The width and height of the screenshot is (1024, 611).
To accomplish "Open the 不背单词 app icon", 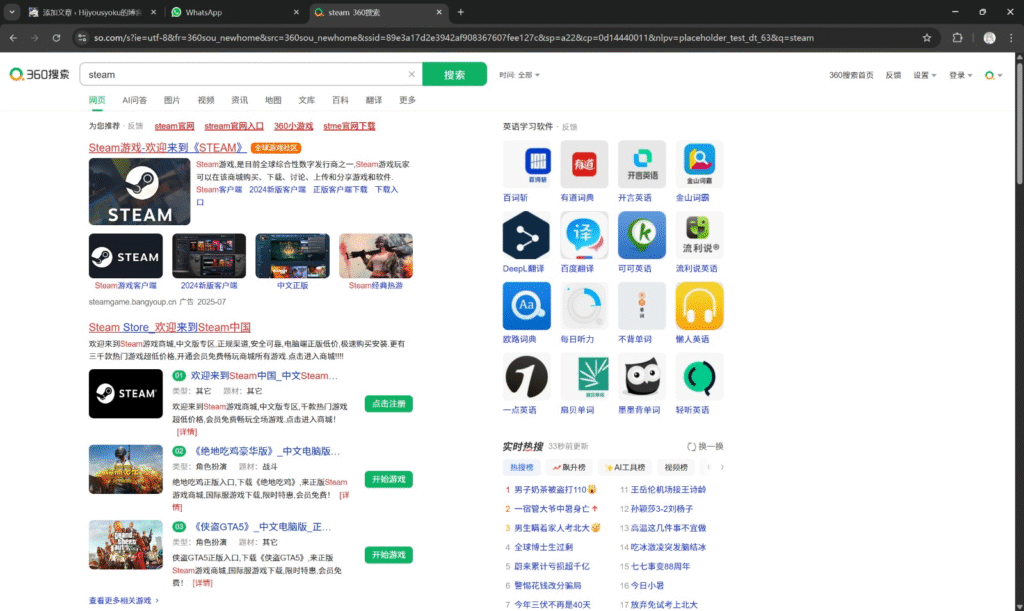I will click(642, 306).
